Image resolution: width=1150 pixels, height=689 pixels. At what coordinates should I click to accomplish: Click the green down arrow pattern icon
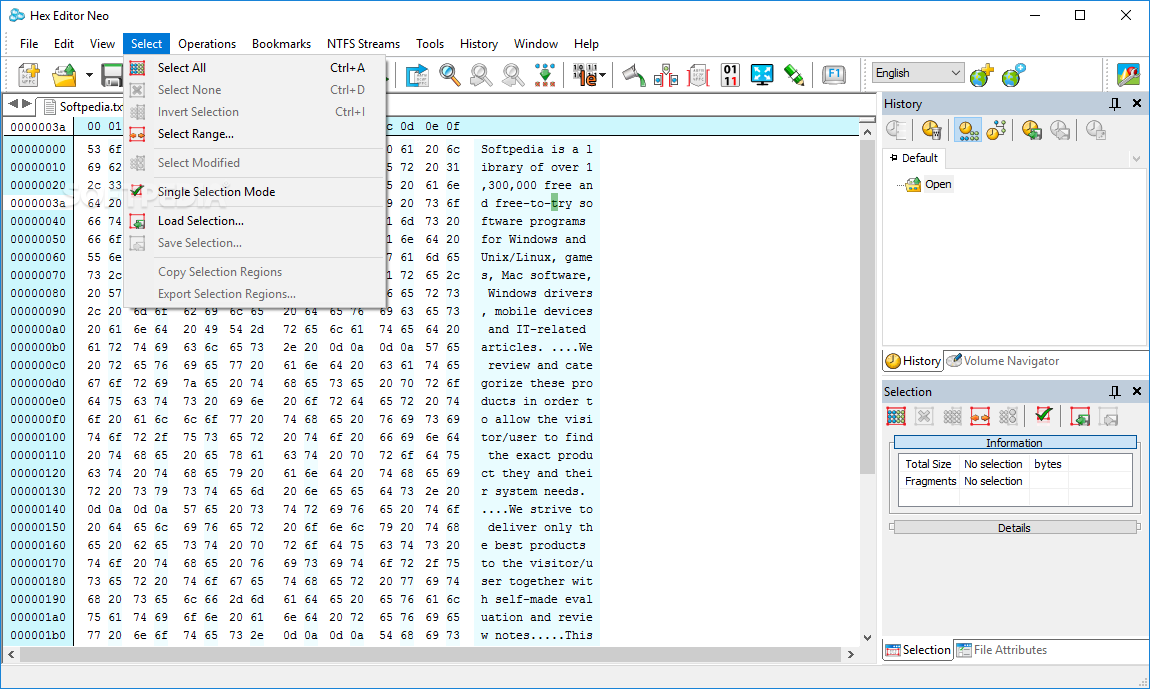[x=545, y=75]
